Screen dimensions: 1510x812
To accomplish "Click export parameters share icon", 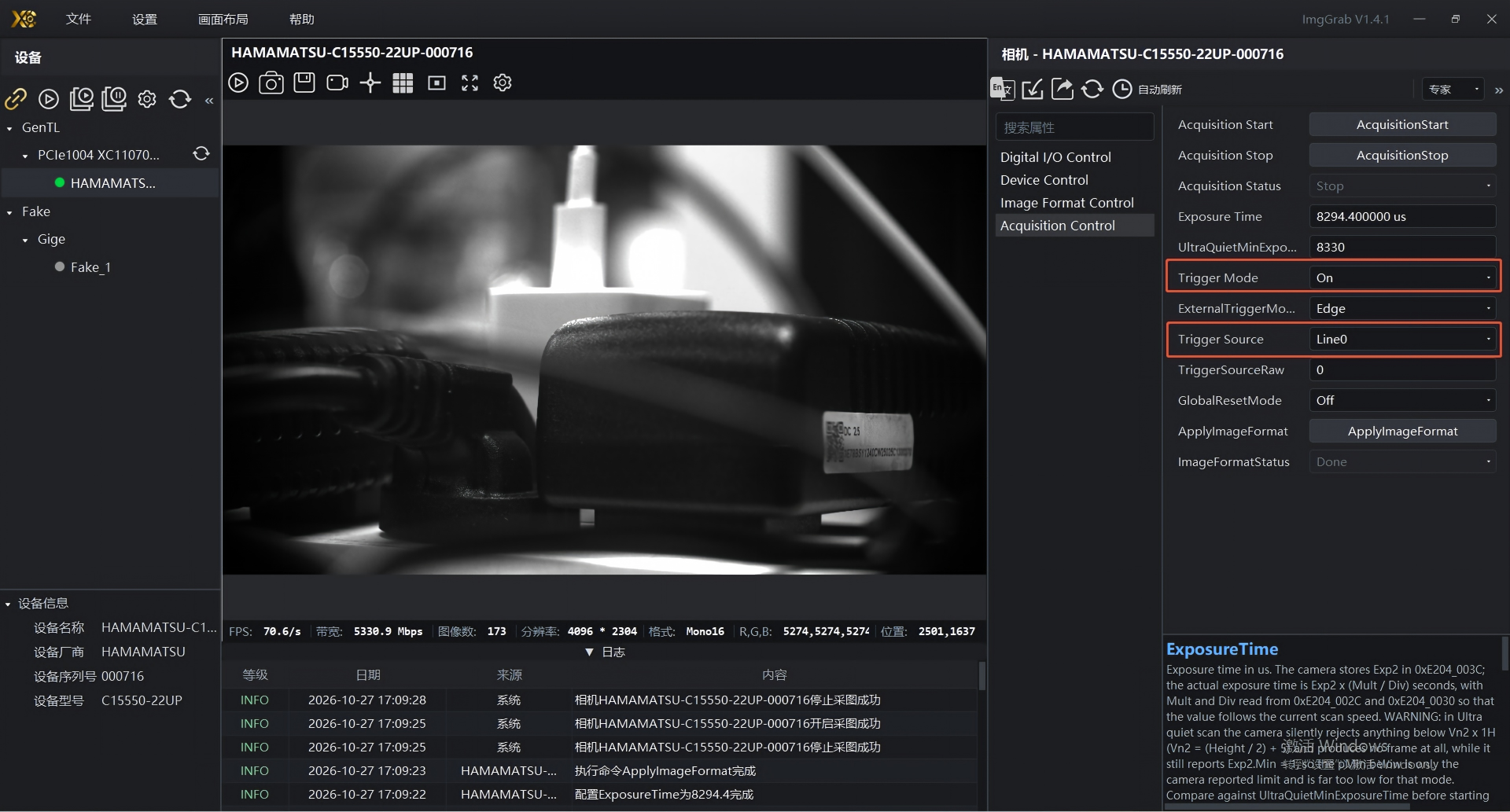I will pyautogui.click(x=1063, y=89).
